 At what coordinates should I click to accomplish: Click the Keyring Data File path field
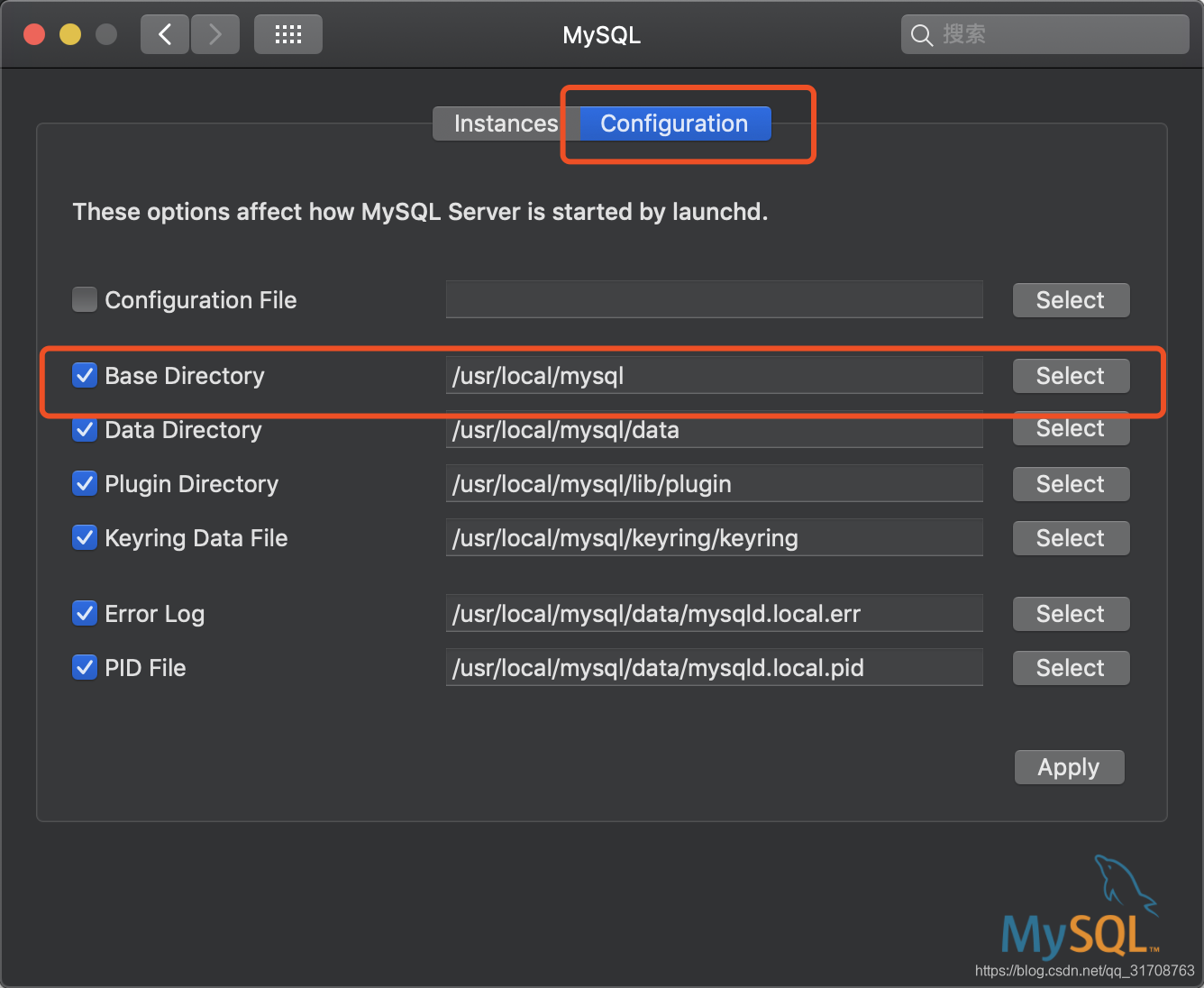[x=715, y=537]
